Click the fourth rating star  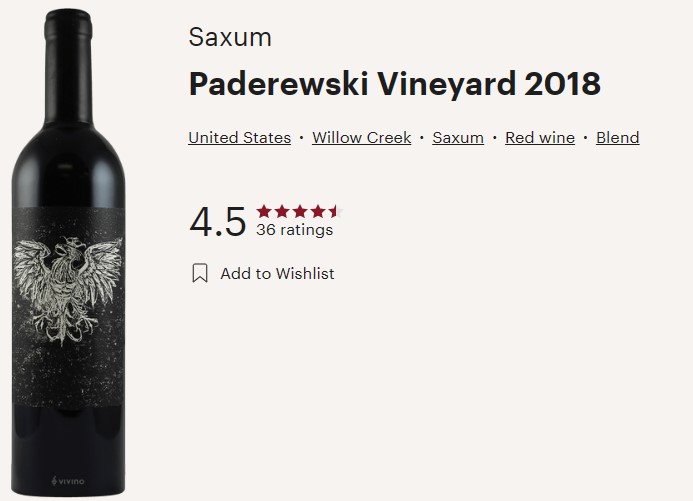[x=318, y=211]
